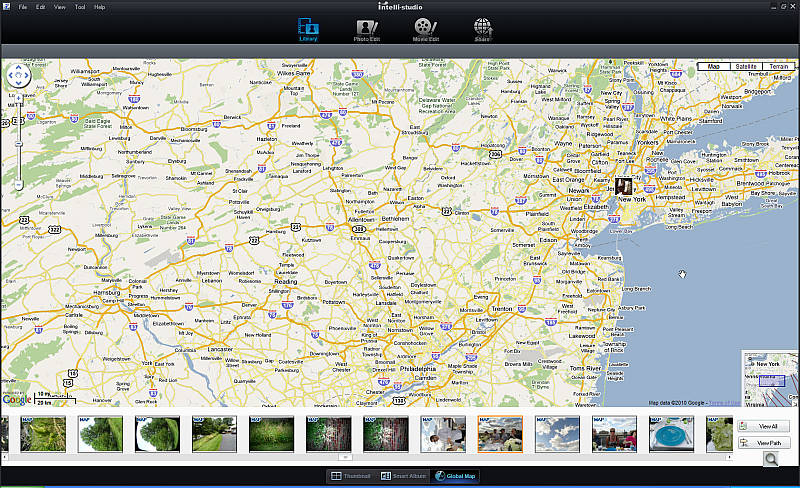Click the photo marker on New York
Screen dimensions: 800x488
coord(624,186)
